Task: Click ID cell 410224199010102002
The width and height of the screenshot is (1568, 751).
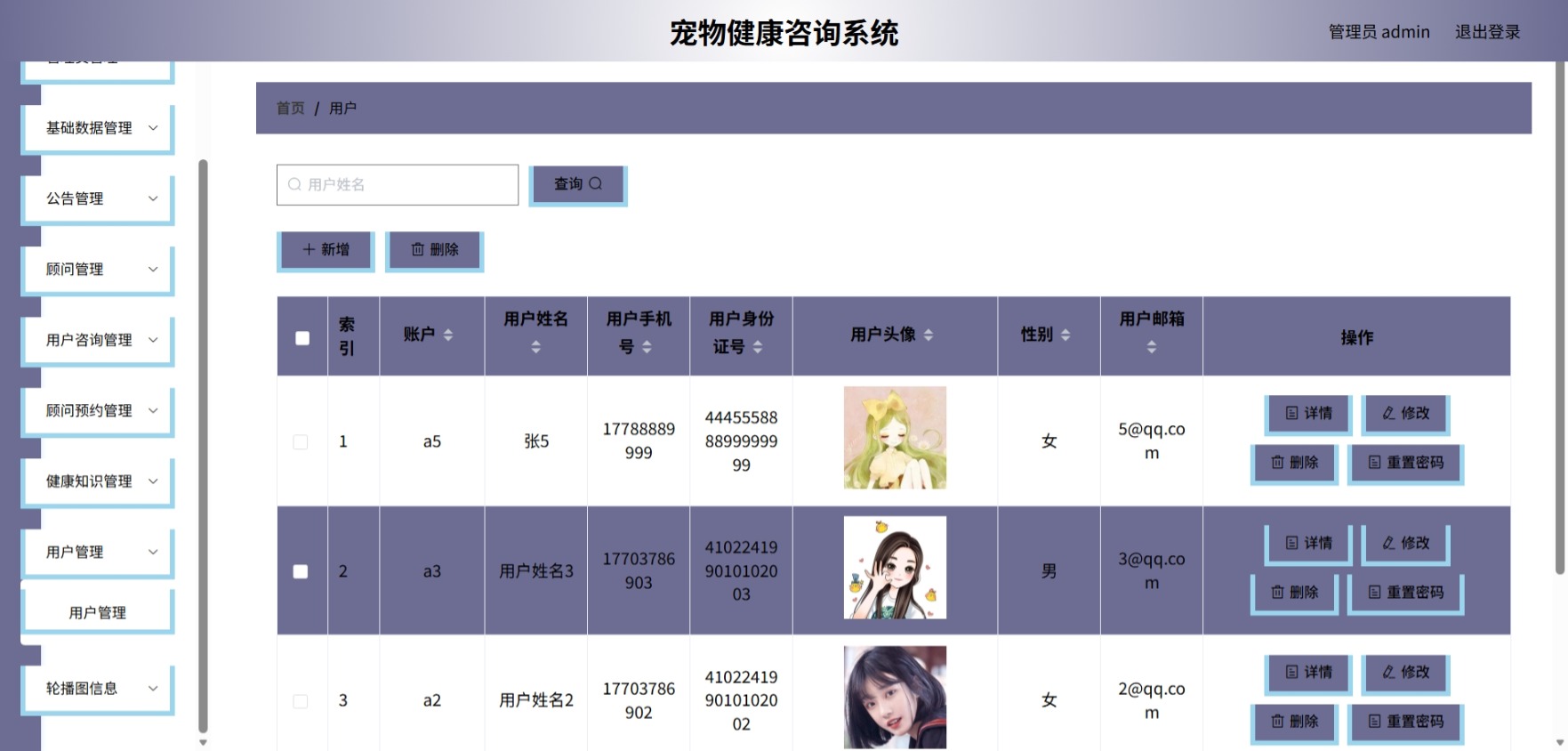Action: click(741, 700)
